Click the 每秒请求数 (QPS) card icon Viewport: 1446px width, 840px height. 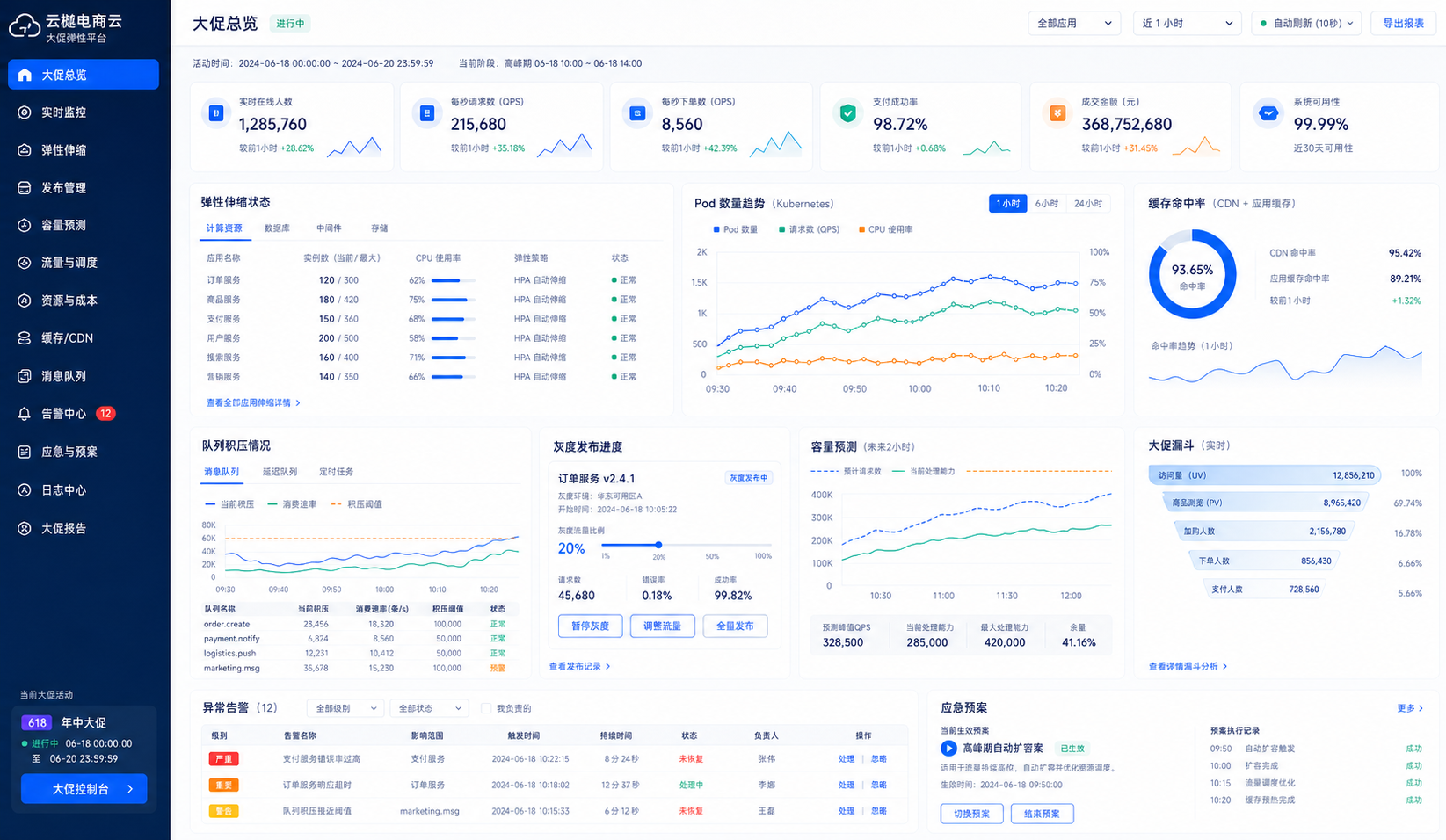pos(427,113)
